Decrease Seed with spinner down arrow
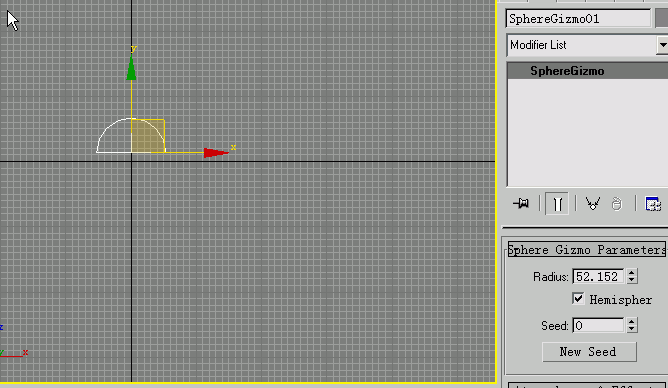Screen dimensions: 668x388 [632, 329]
